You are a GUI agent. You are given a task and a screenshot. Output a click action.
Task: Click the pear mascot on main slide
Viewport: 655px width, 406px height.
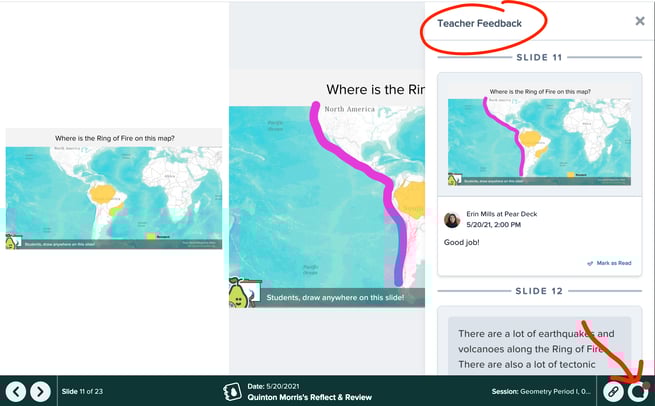(239, 292)
